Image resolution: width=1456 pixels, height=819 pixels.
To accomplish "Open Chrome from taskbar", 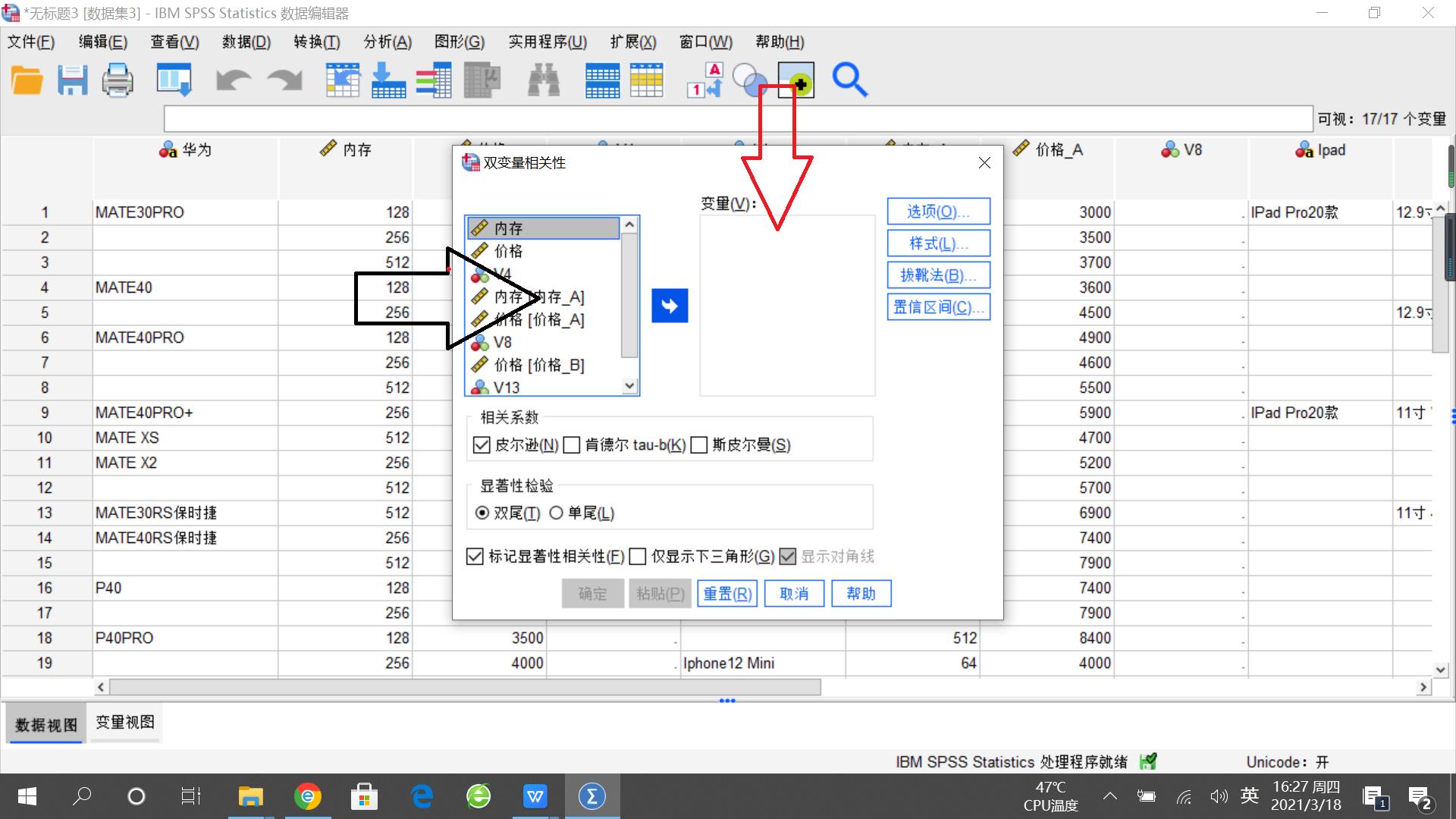I will click(308, 796).
